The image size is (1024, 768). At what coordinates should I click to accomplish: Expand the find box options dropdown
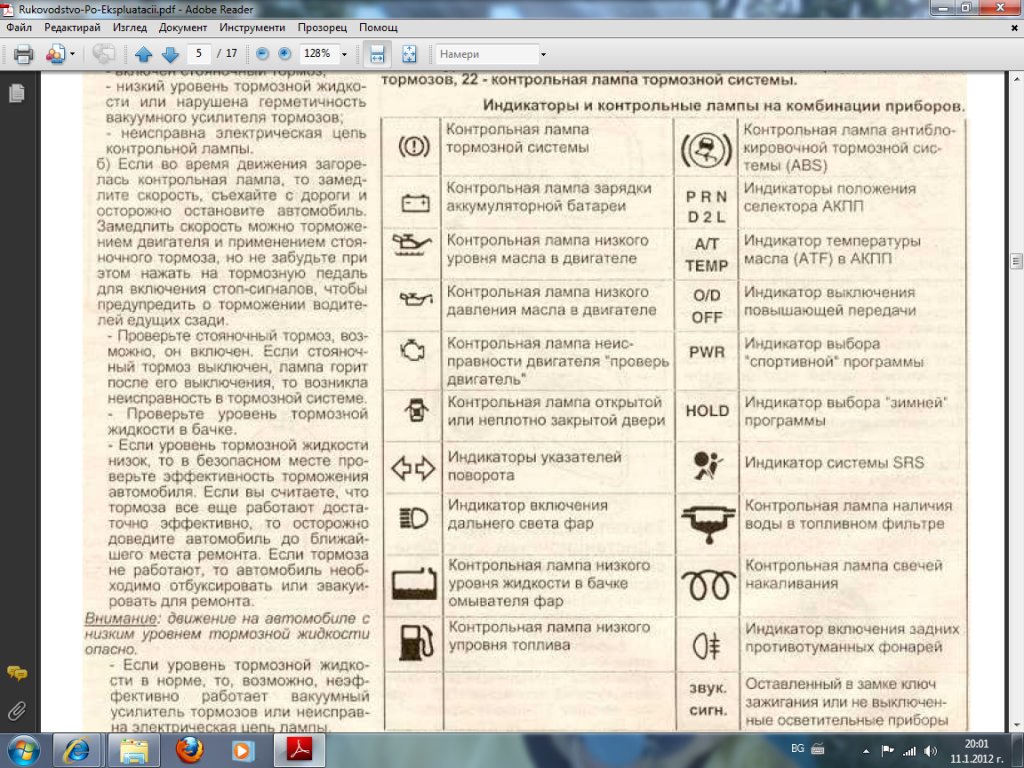pos(543,54)
